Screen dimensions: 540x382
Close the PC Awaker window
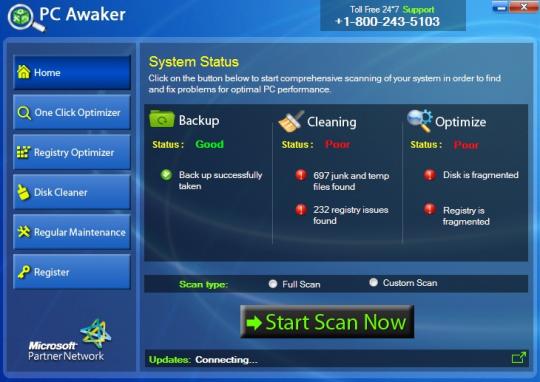point(523,7)
